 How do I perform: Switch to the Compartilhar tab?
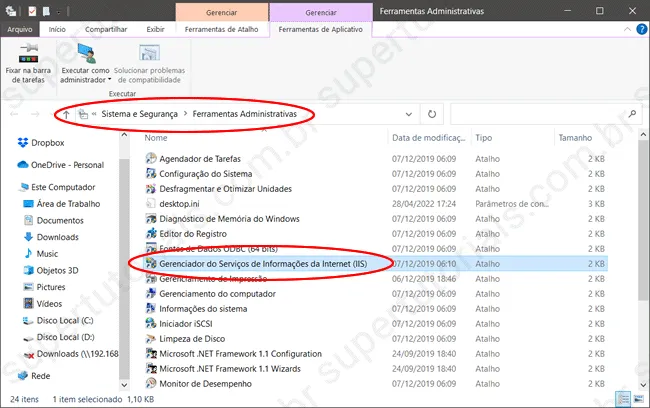(106, 29)
